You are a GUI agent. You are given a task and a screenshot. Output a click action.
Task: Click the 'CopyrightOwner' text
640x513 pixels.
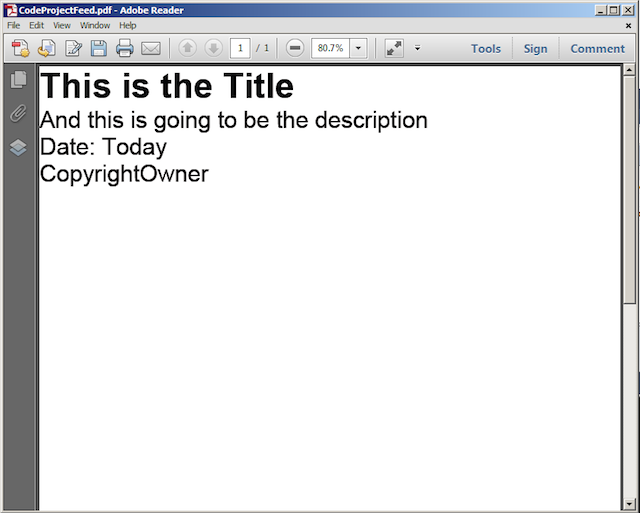click(x=124, y=174)
